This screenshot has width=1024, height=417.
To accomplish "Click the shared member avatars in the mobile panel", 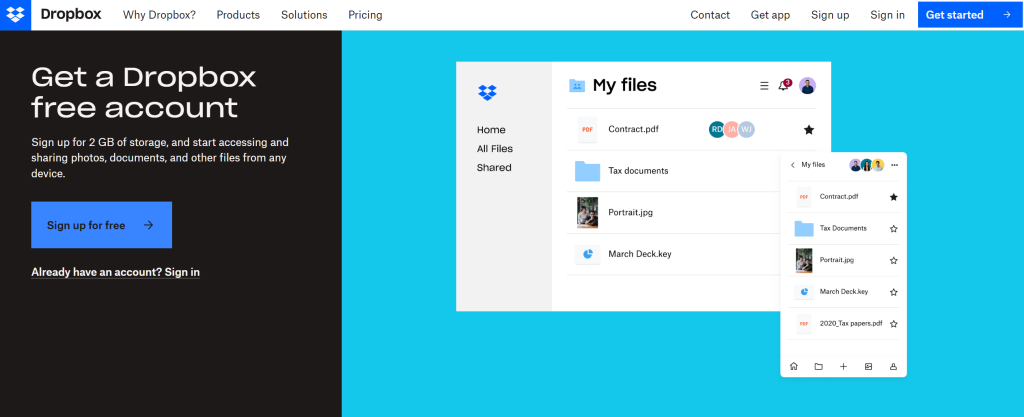I will 867,165.
